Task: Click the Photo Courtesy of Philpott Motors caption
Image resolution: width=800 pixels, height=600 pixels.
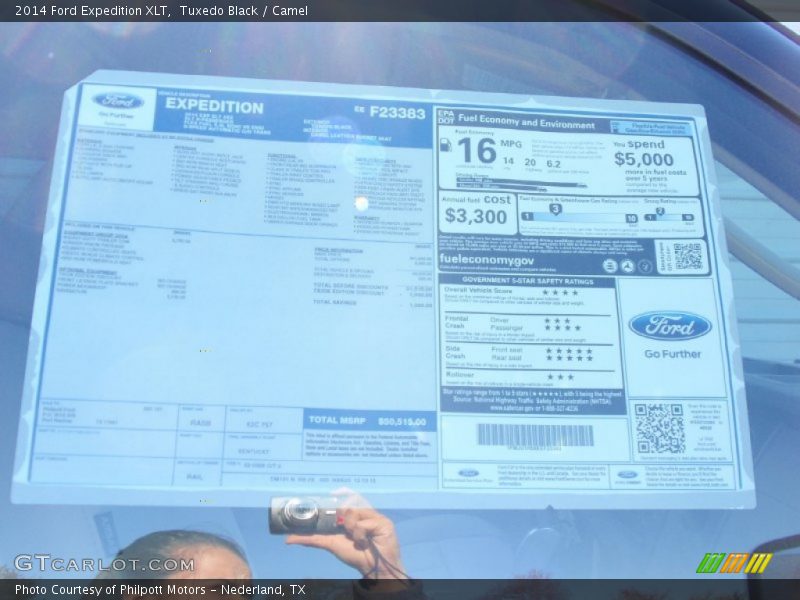Action: (160, 590)
